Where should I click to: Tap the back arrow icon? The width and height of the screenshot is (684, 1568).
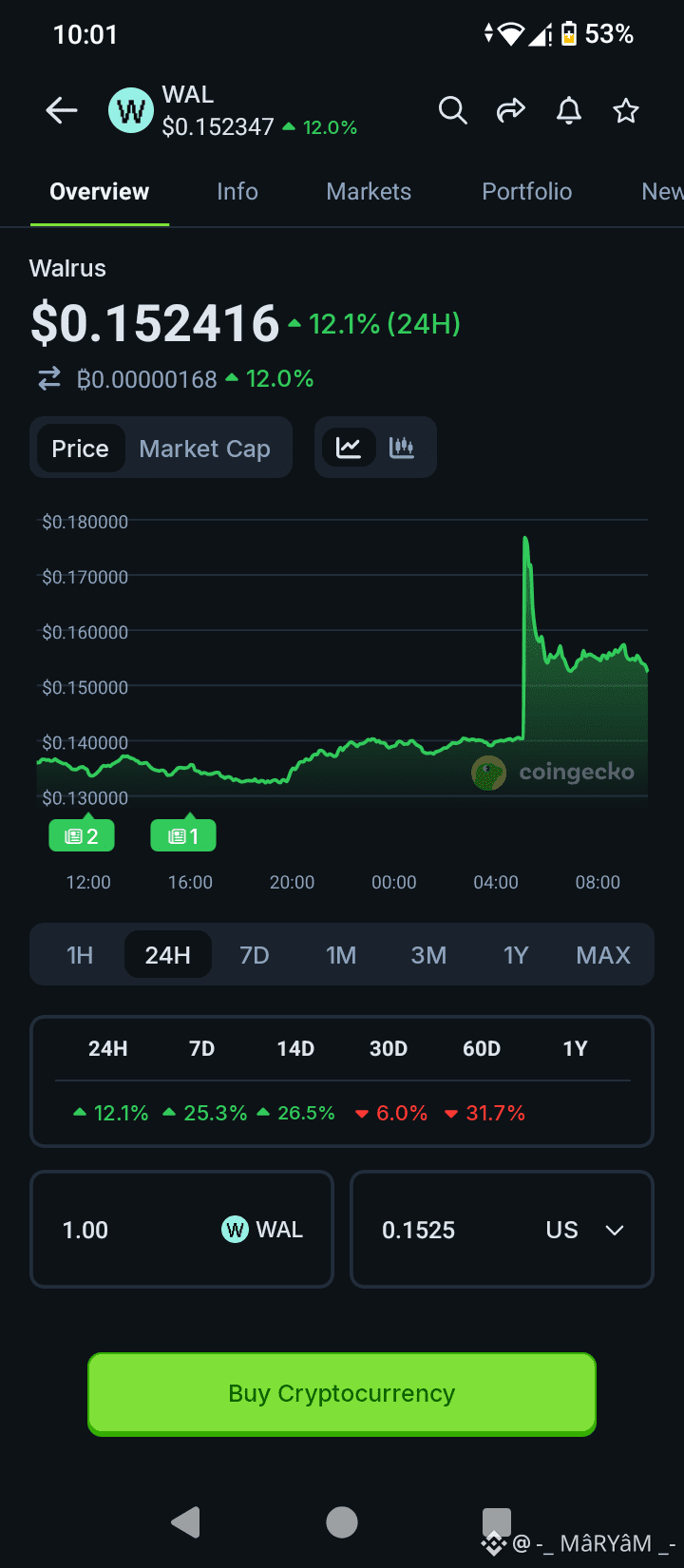pos(62,111)
